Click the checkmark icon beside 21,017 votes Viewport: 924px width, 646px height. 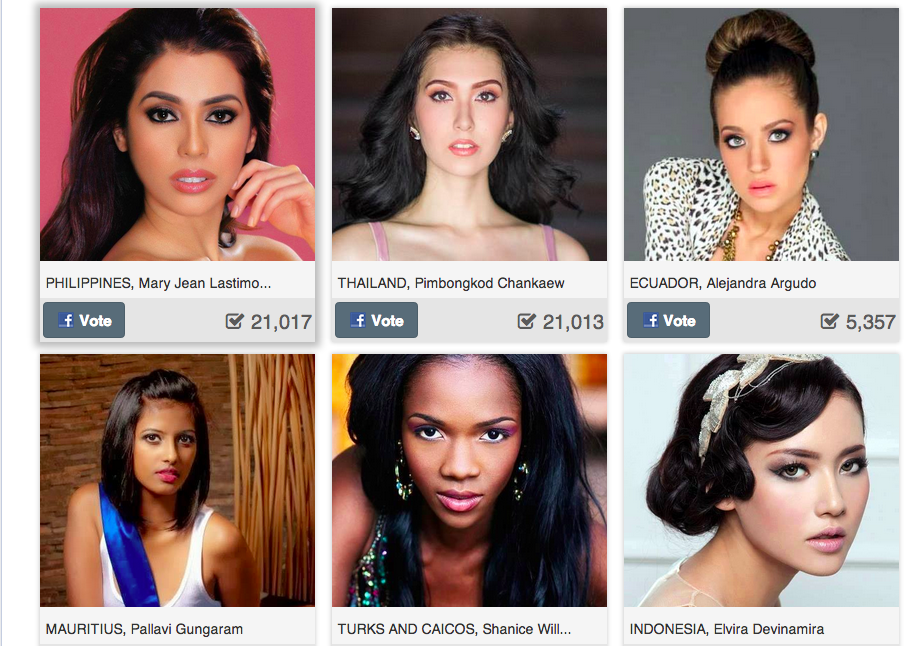point(235,321)
